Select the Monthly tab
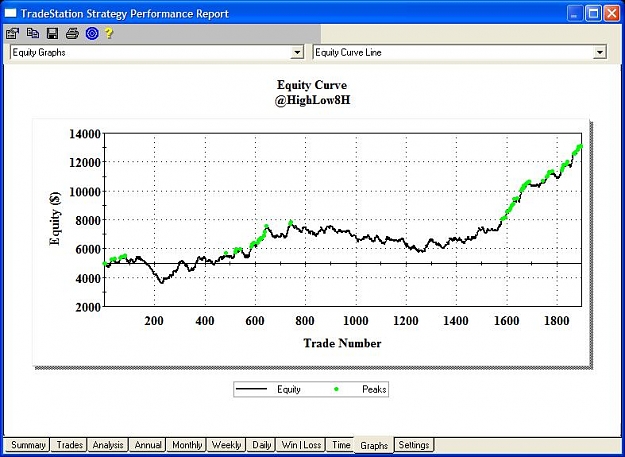This screenshot has width=625, height=457. [x=187, y=445]
